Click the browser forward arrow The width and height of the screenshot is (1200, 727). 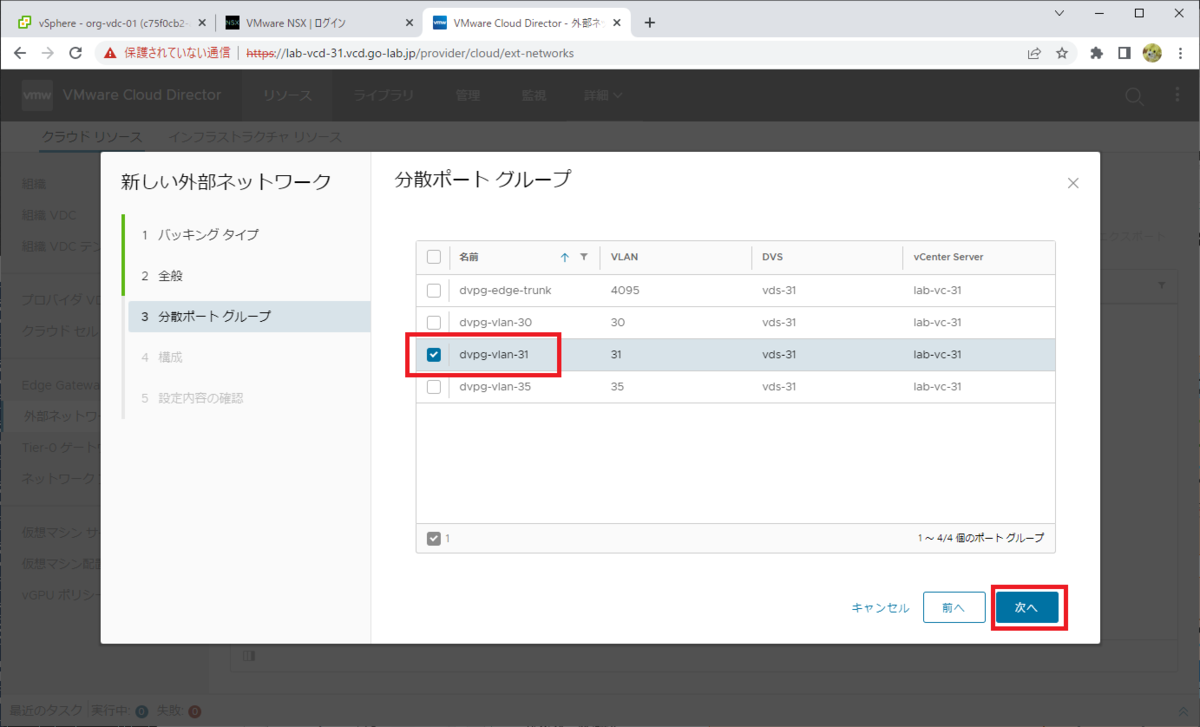pos(48,53)
